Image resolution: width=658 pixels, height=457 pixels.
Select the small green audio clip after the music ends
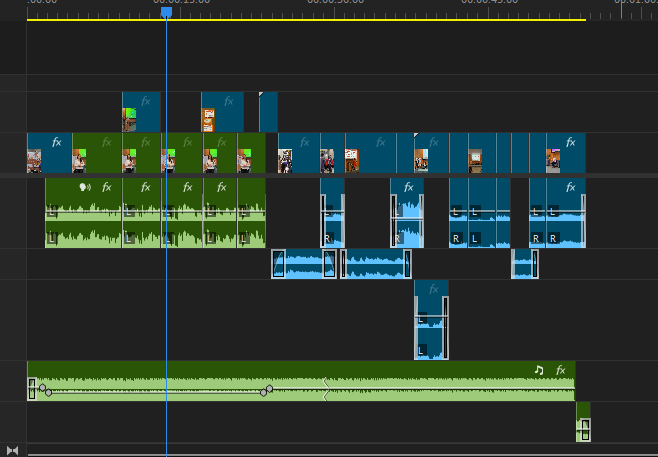tap(583, 422)
